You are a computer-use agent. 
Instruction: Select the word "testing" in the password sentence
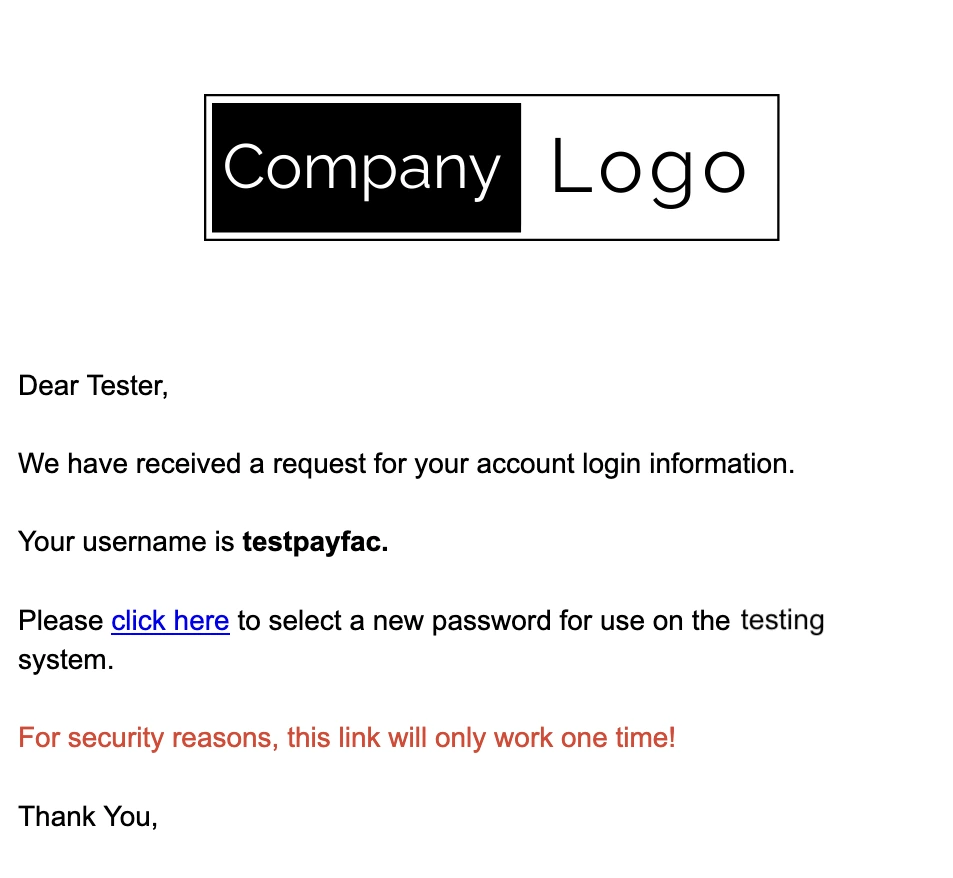click(782, 621)
